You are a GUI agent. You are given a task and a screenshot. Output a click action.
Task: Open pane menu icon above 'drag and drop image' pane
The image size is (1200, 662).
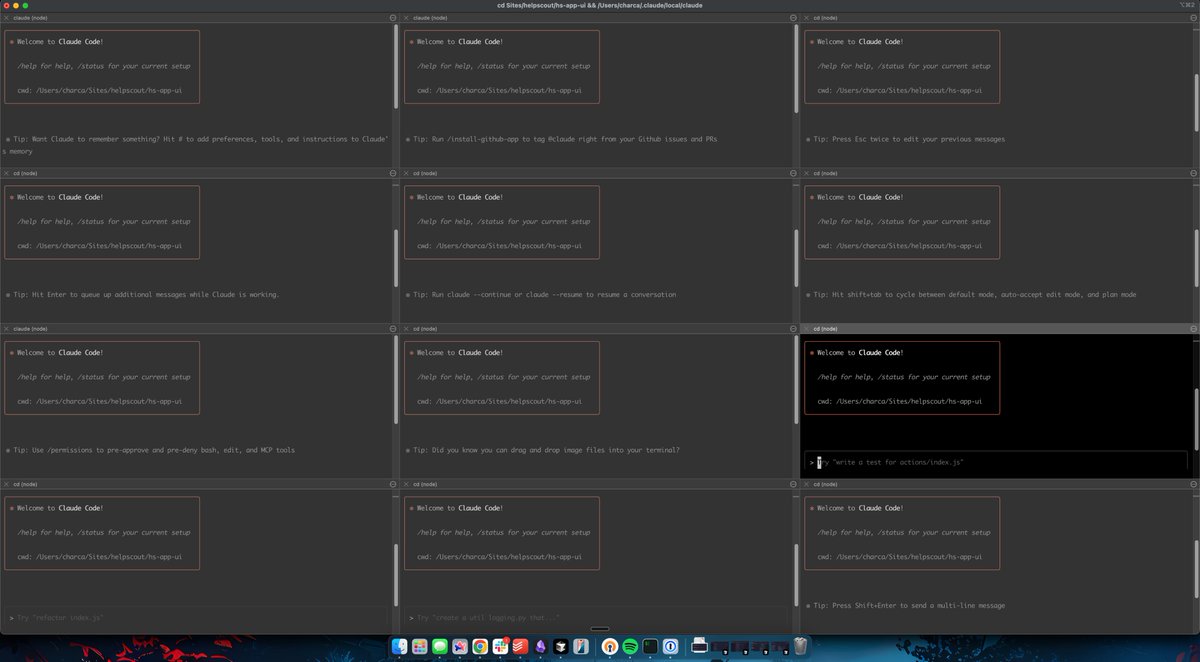pyautogui.click(x=793, y=328)
